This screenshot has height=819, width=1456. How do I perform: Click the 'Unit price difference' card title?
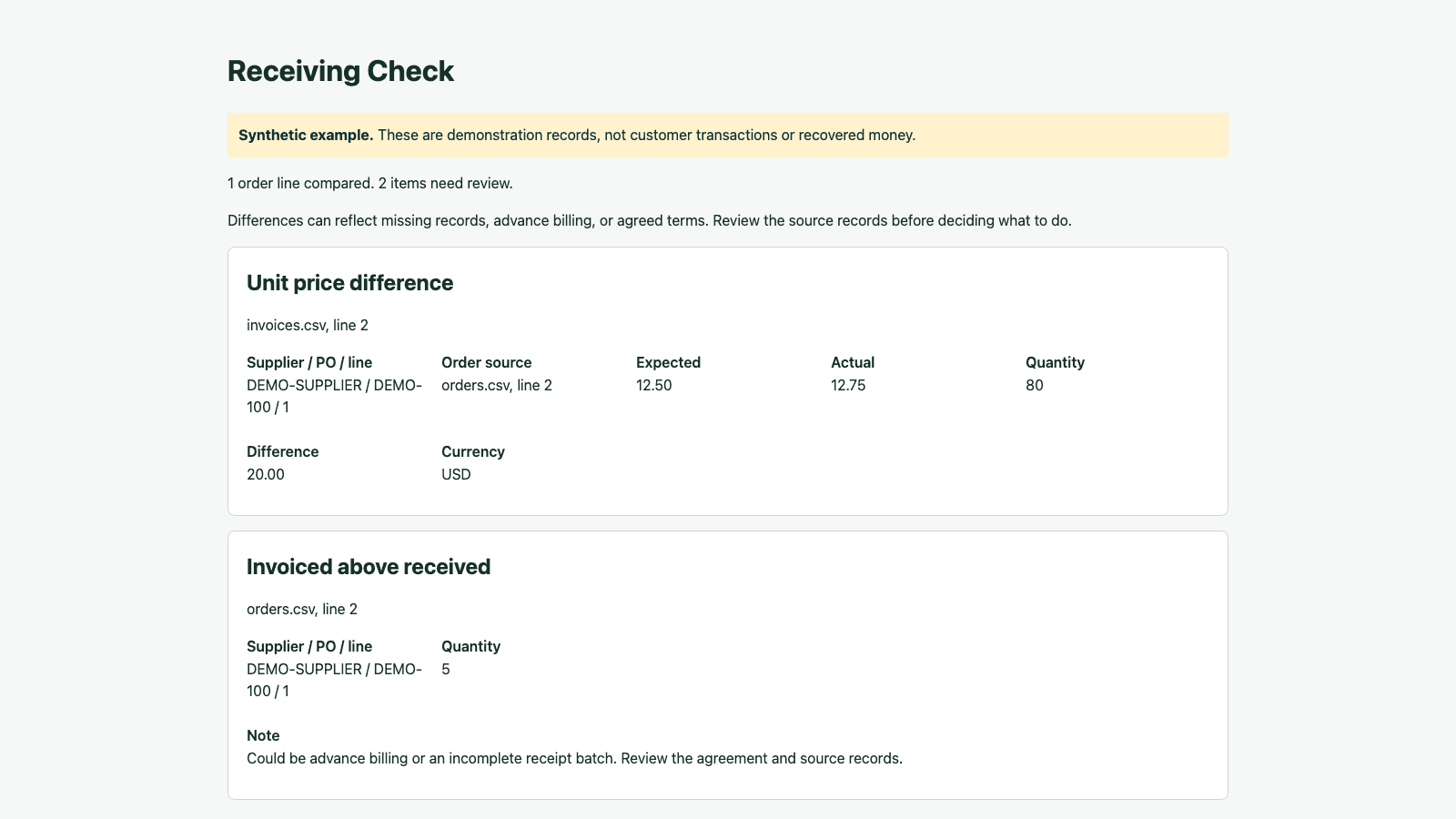pyautogui.click(x=349, y=283)
